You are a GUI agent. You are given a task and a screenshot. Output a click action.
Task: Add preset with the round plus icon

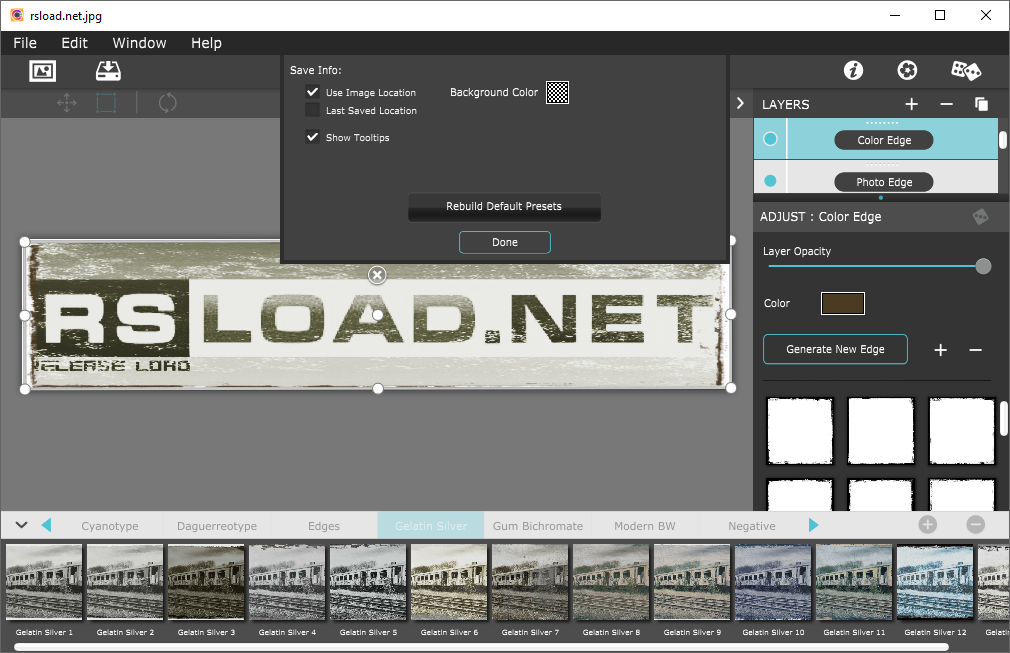pyautogui.click(x=928, y=525)
